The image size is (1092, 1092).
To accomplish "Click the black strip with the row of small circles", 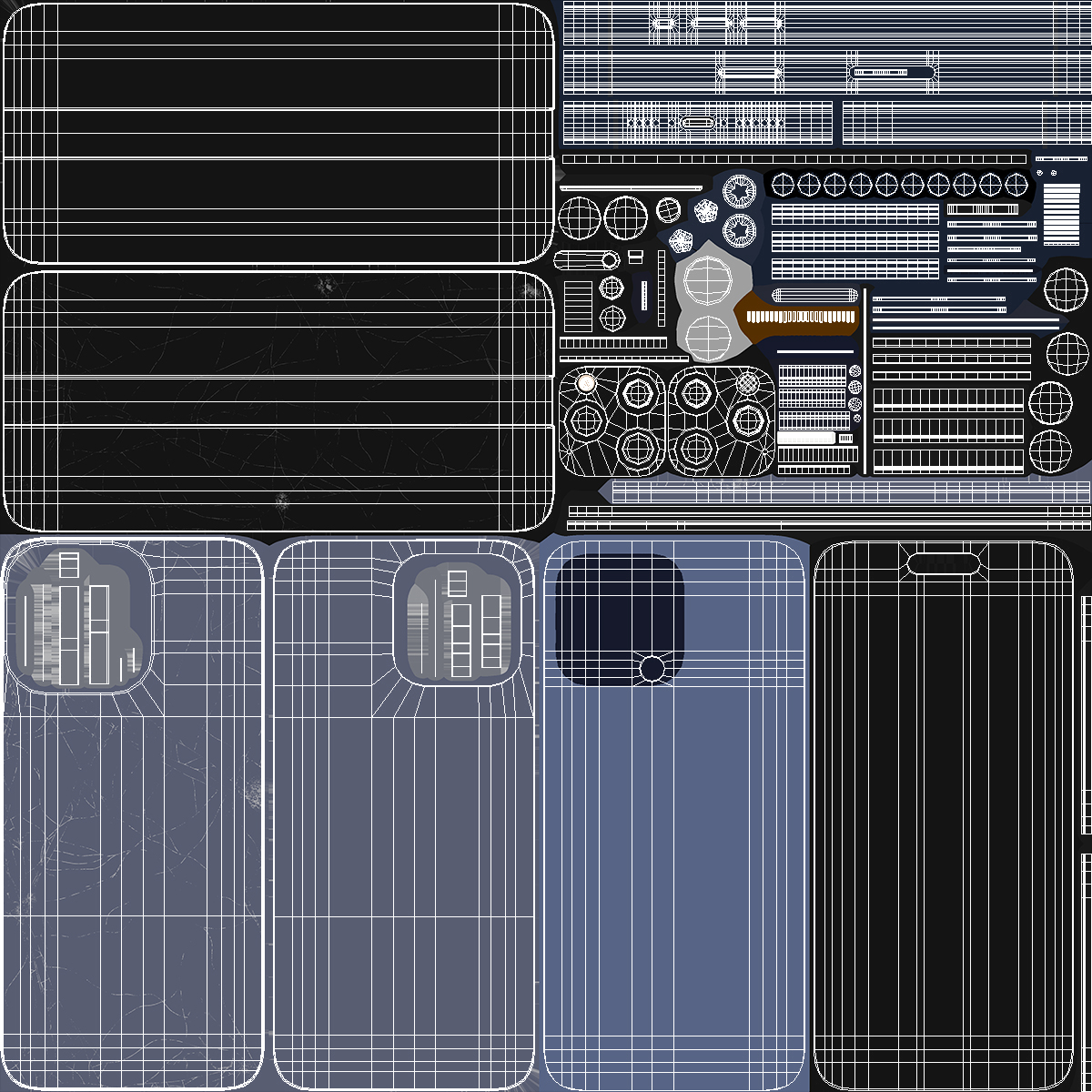I will [x=900, y=185].
